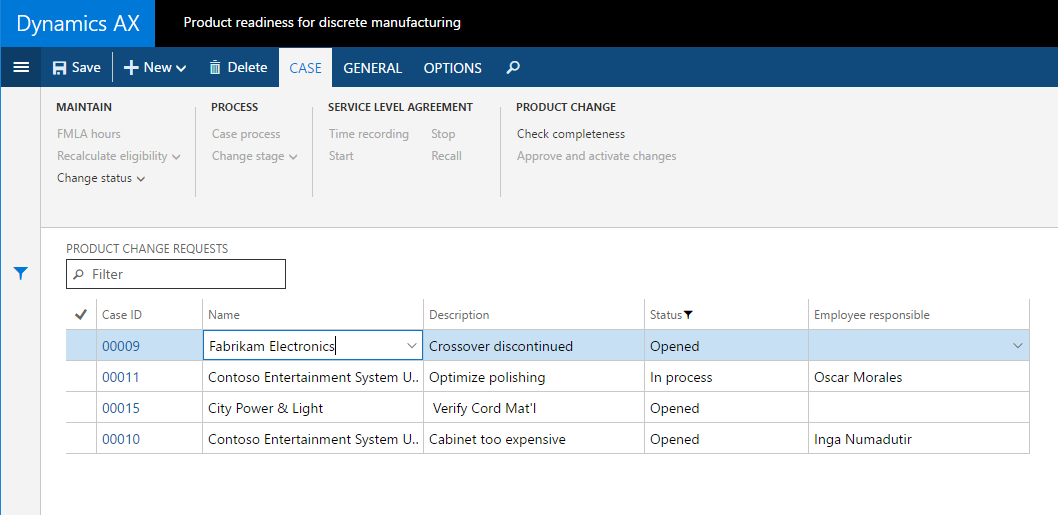1058x515 pixels.
Task: Open case ID 00009 link
Action: pos(121,346)
